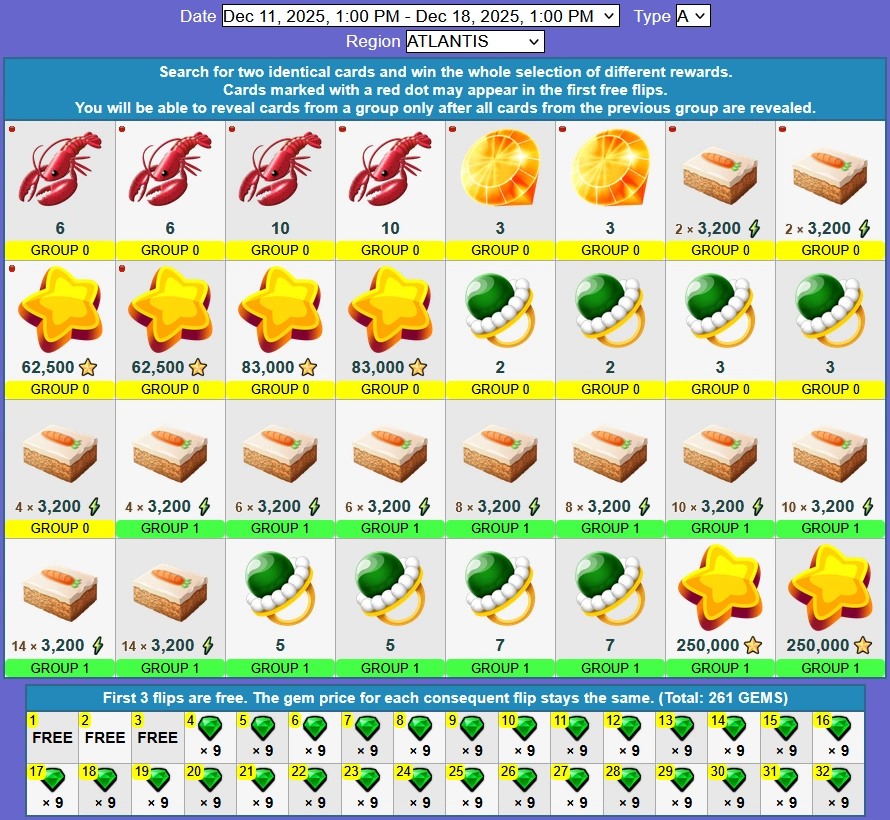Click the gem icon on flip 13
890x820 pixels.
pyautogui.click(x=681, y=728)
